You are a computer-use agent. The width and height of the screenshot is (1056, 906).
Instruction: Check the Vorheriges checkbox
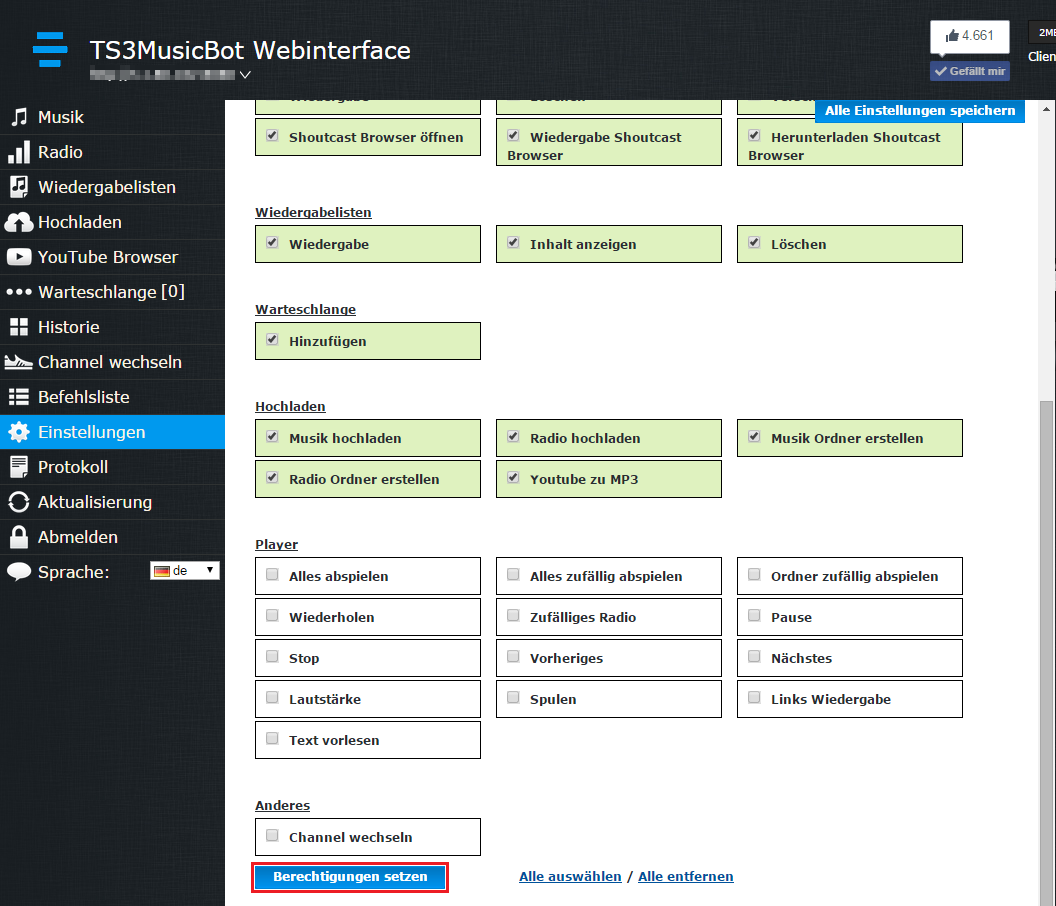[x=513, y=657]
